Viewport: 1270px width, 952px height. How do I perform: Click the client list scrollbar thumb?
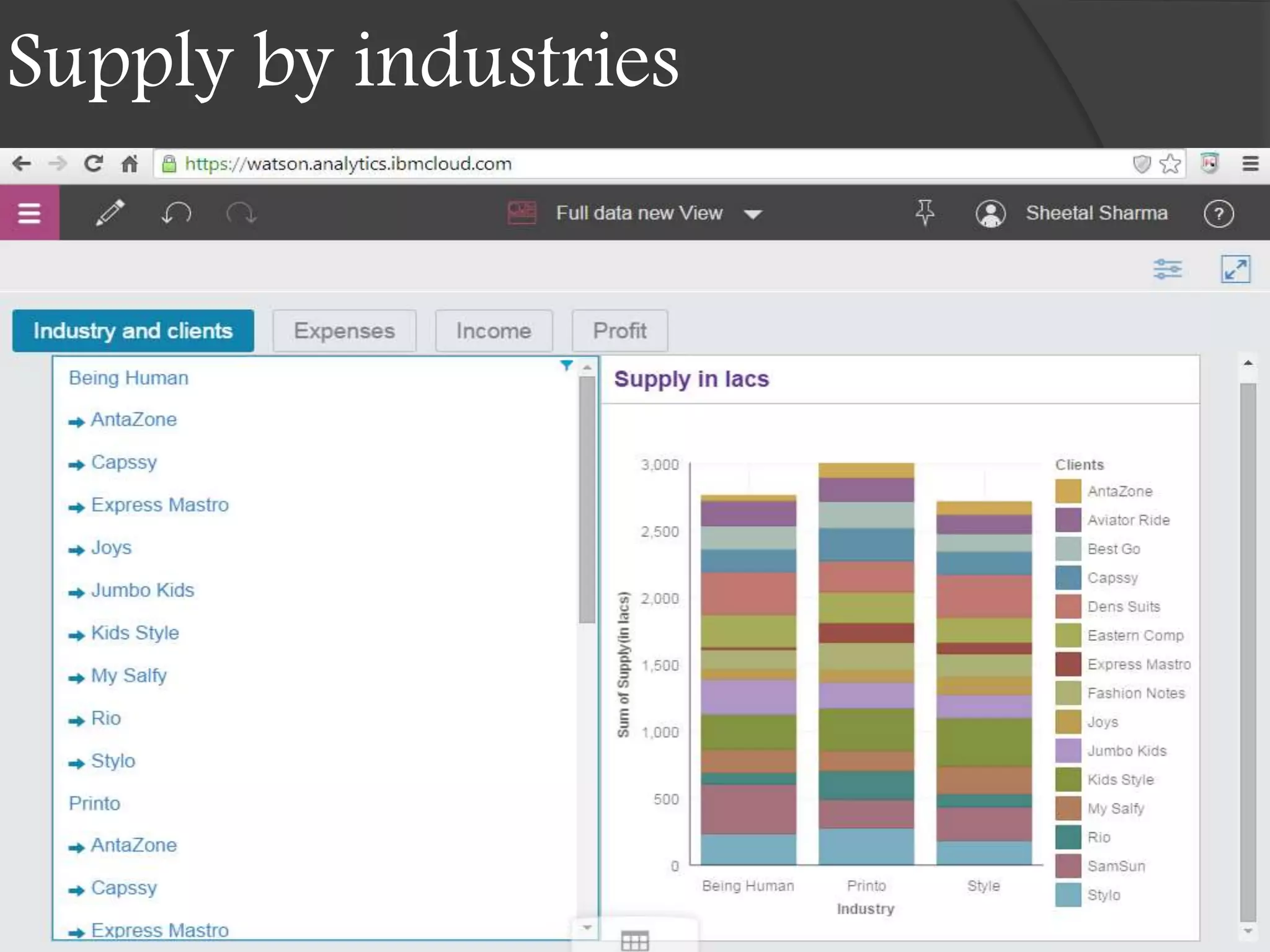587,500
